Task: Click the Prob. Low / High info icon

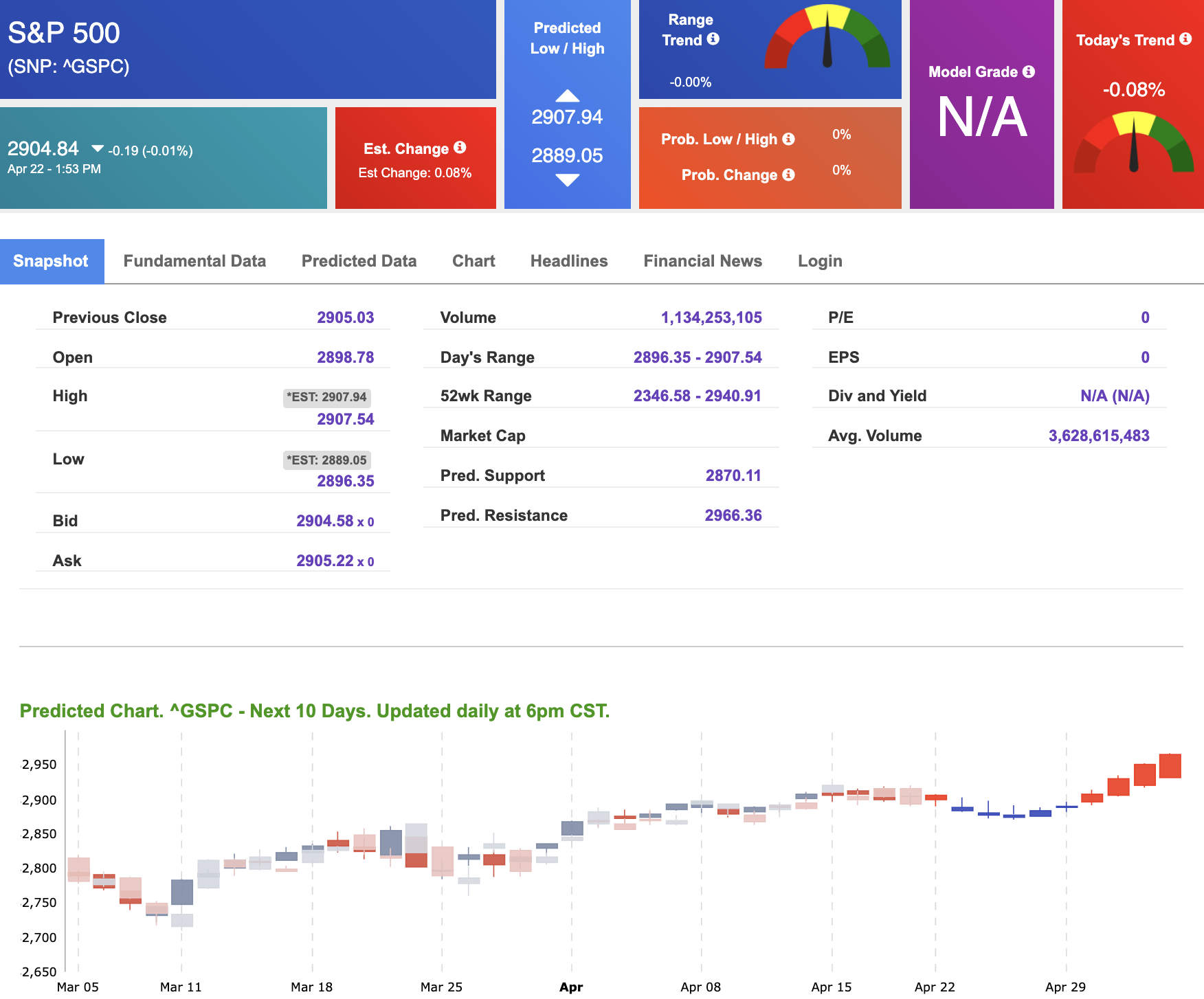Action: click(x=788, y=139)
